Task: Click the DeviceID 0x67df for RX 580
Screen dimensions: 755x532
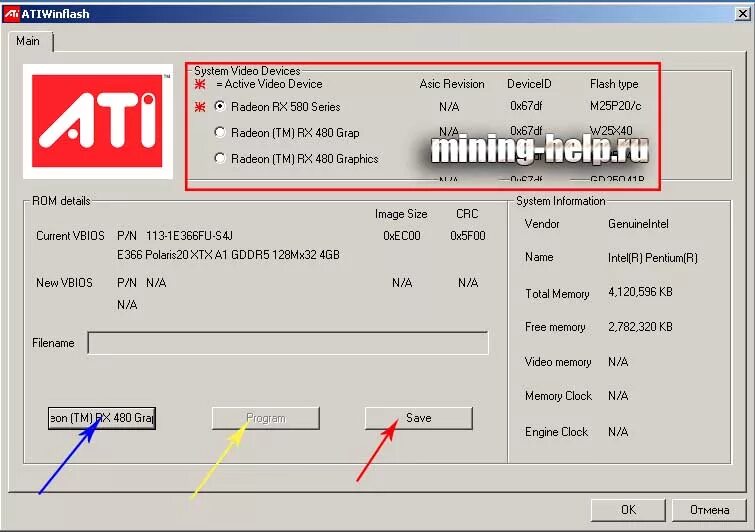Action: tap(526, 106)
